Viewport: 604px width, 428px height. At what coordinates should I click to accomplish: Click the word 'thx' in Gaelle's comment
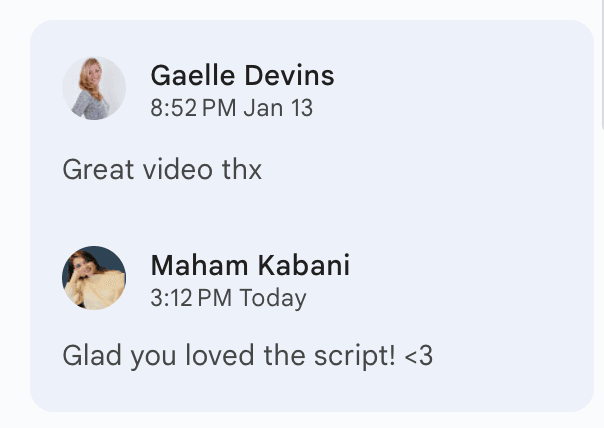click(x=241, y=169)
